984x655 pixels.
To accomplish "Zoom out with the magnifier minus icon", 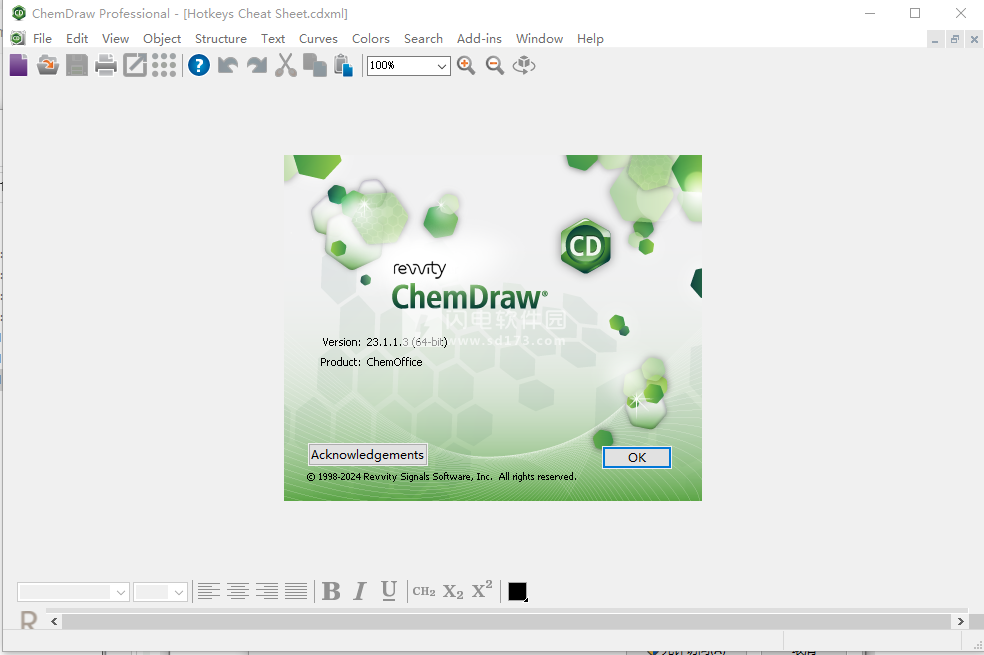I will pos(495,65).
